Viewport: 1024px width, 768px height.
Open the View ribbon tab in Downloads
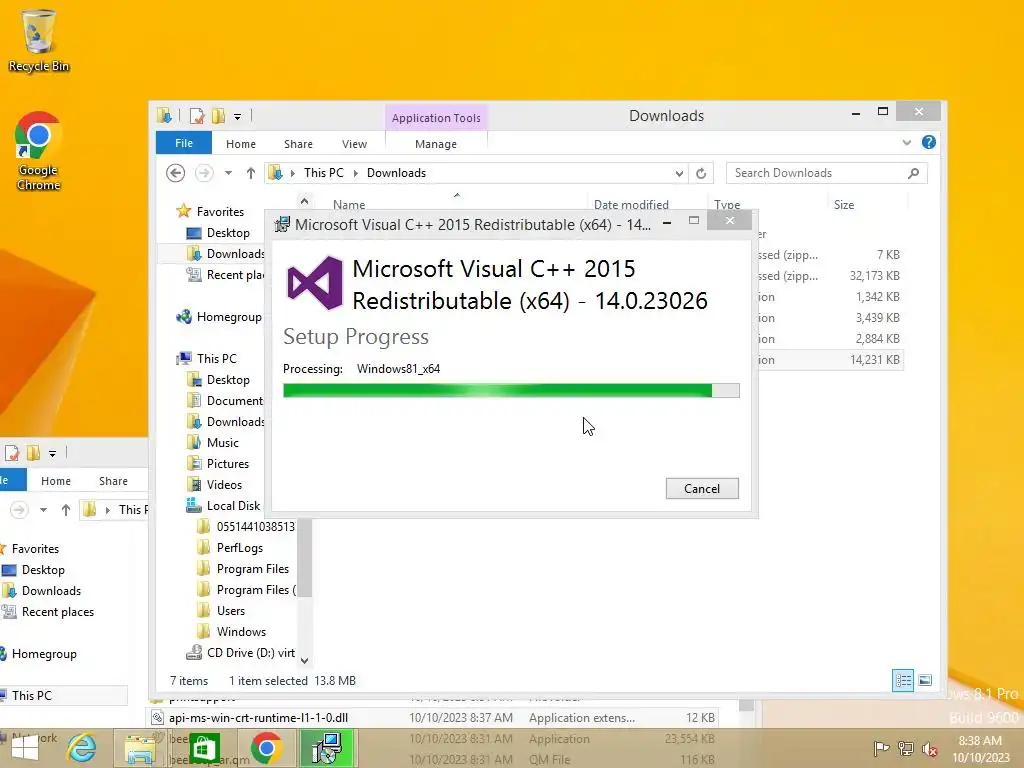(354, 144)
